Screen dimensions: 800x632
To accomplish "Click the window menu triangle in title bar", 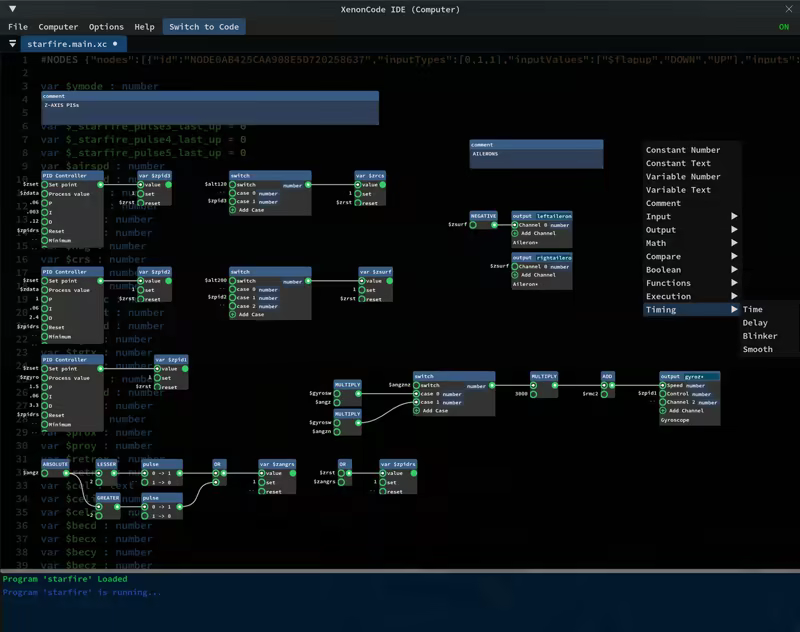I will (x=12, y=9).
